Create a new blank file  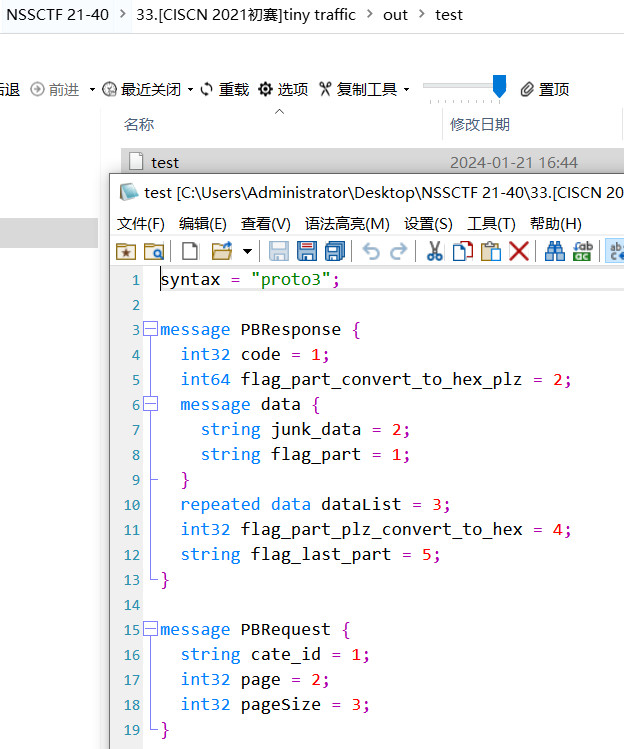190,251
